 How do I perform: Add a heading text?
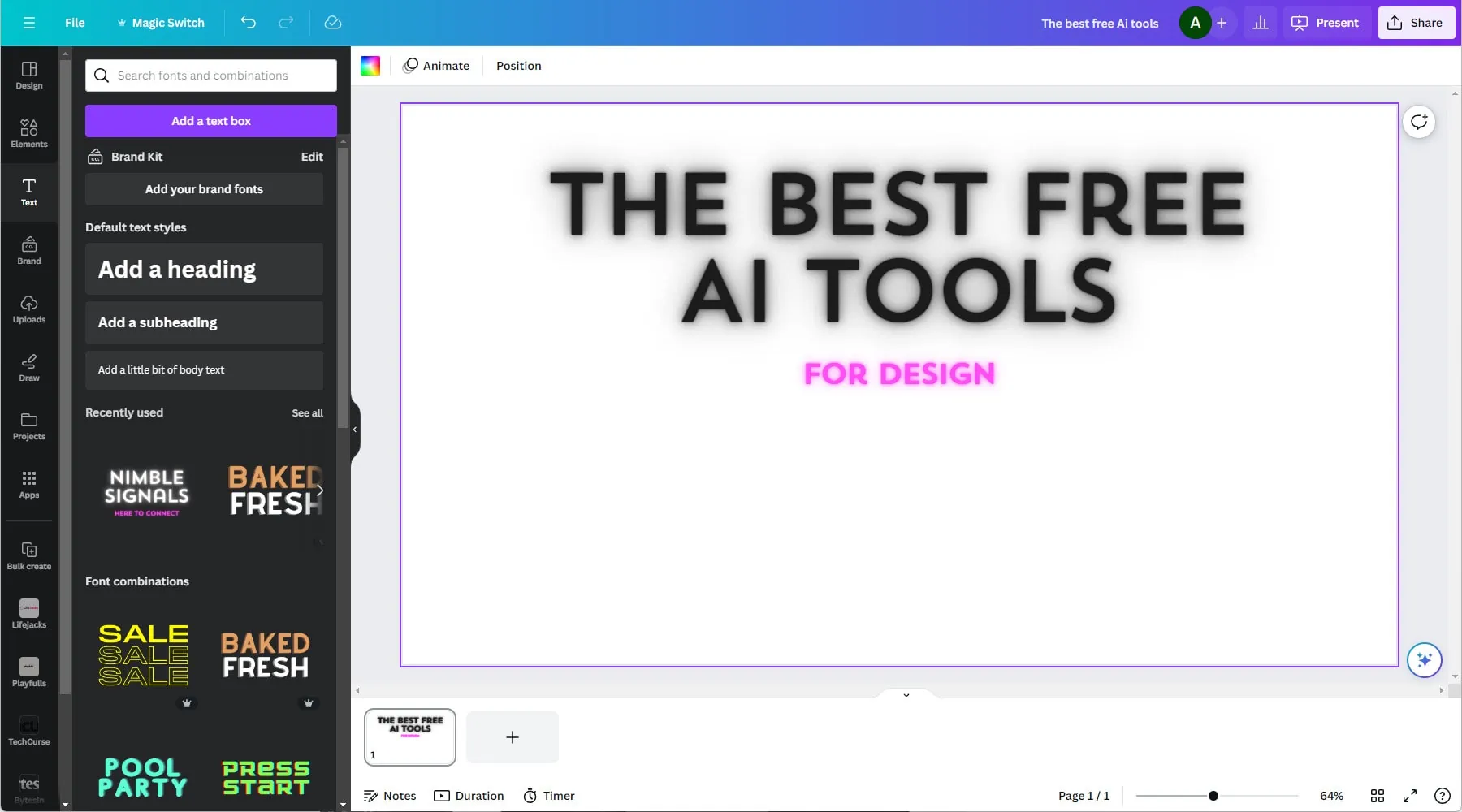(x=204, y=269)
